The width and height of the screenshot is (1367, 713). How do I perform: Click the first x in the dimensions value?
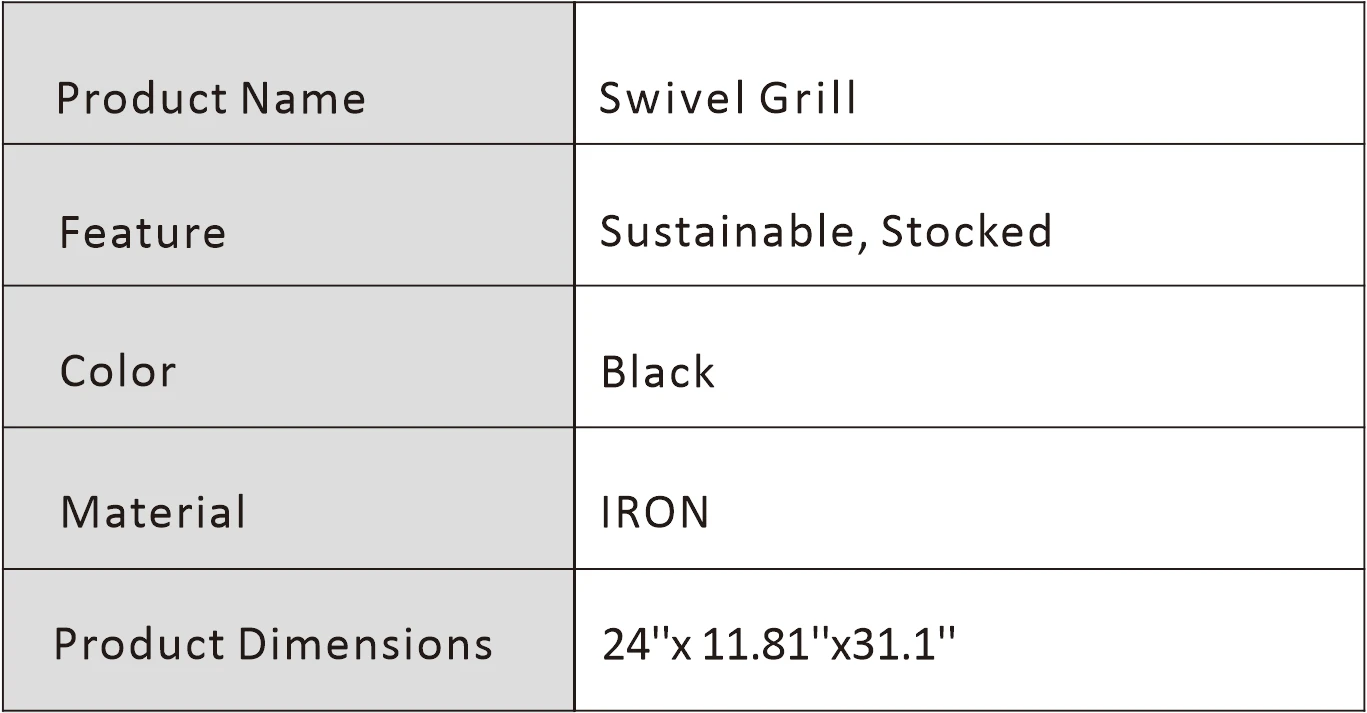point(681,648)
